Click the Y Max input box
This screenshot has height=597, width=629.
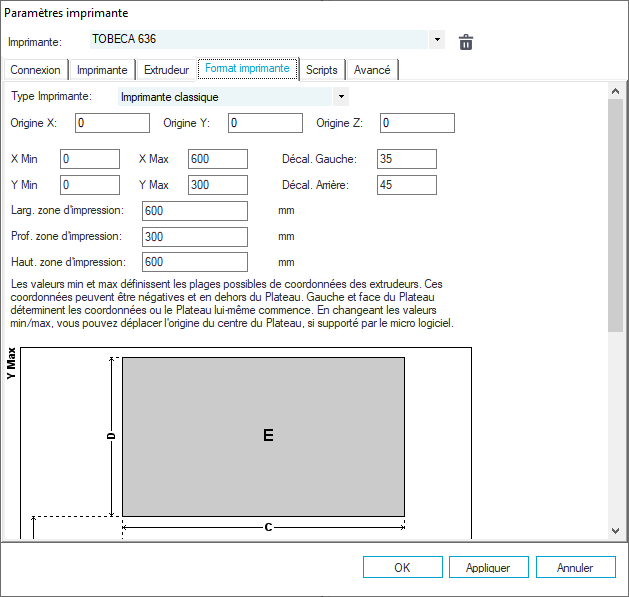(217, 185)
